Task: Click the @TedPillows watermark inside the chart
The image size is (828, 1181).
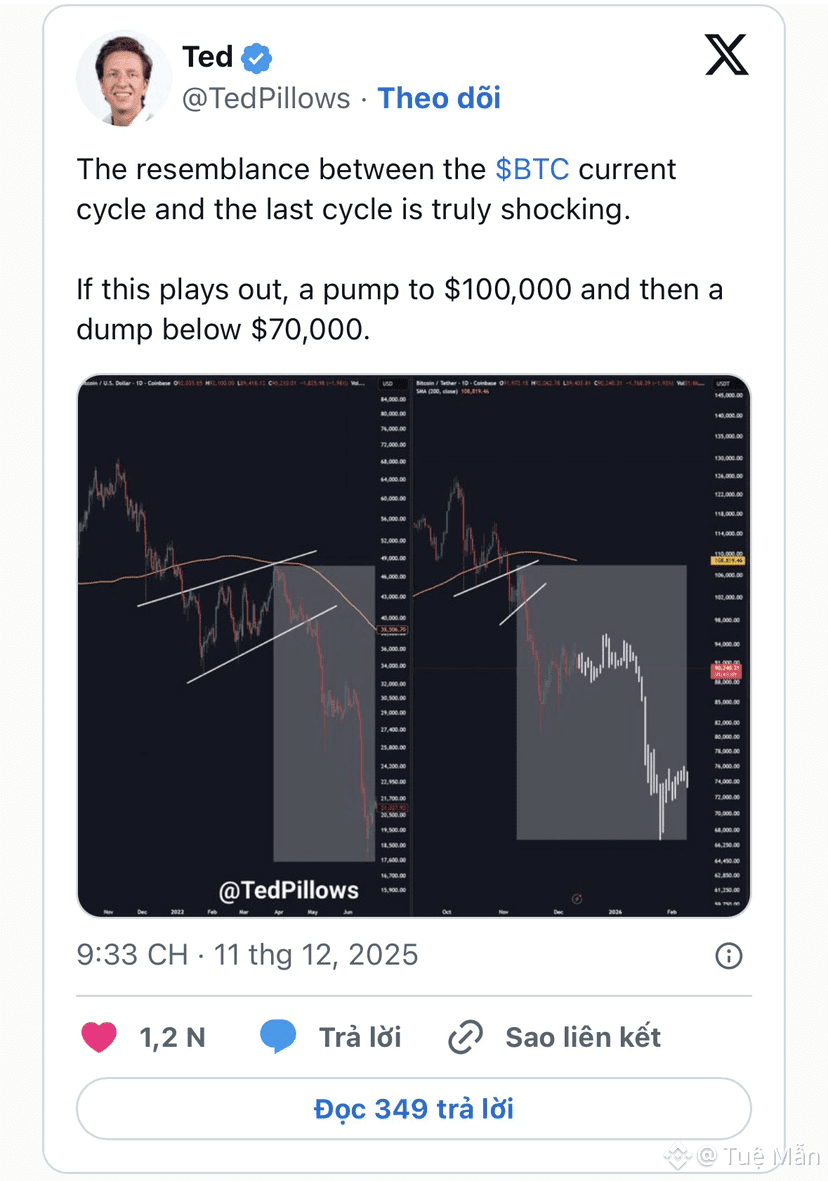Action: (x=289, y=890)
